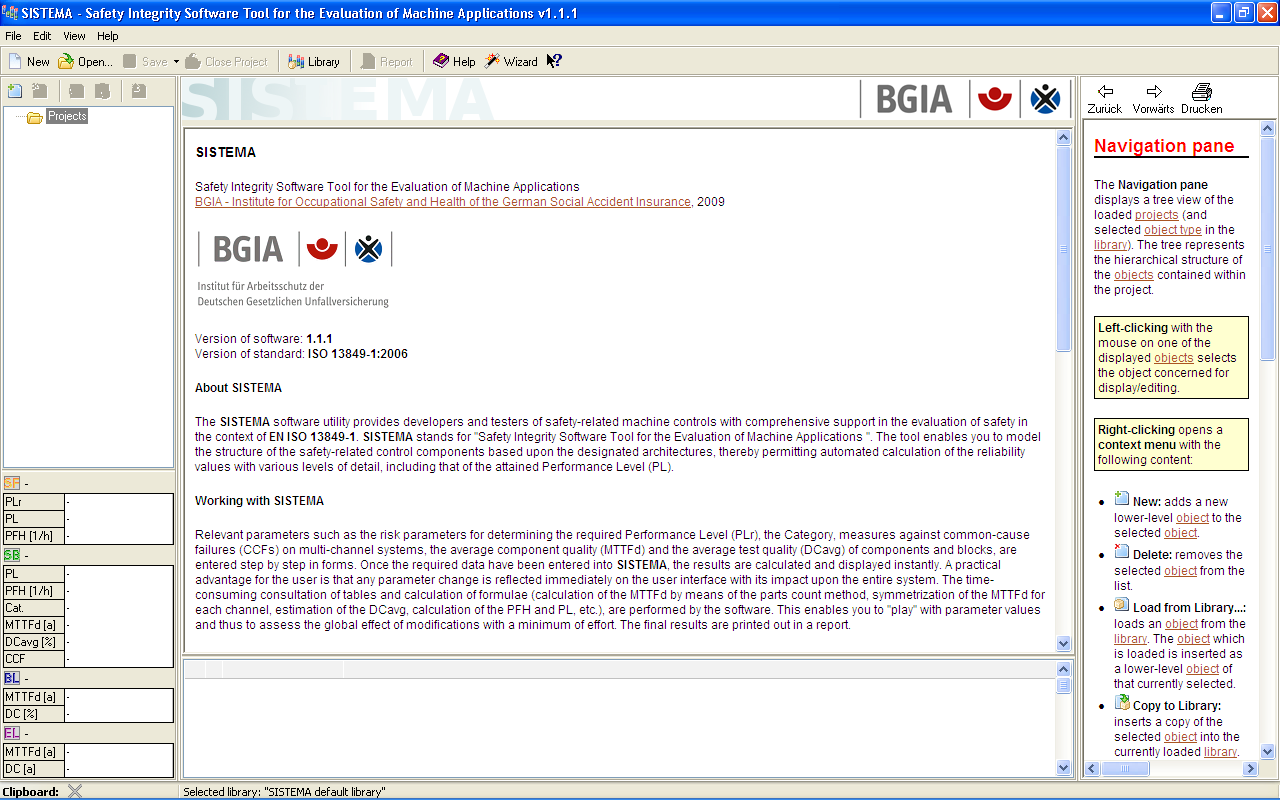
Task: Click the BGIA Institute hyperlink
Action: point(443,202)
